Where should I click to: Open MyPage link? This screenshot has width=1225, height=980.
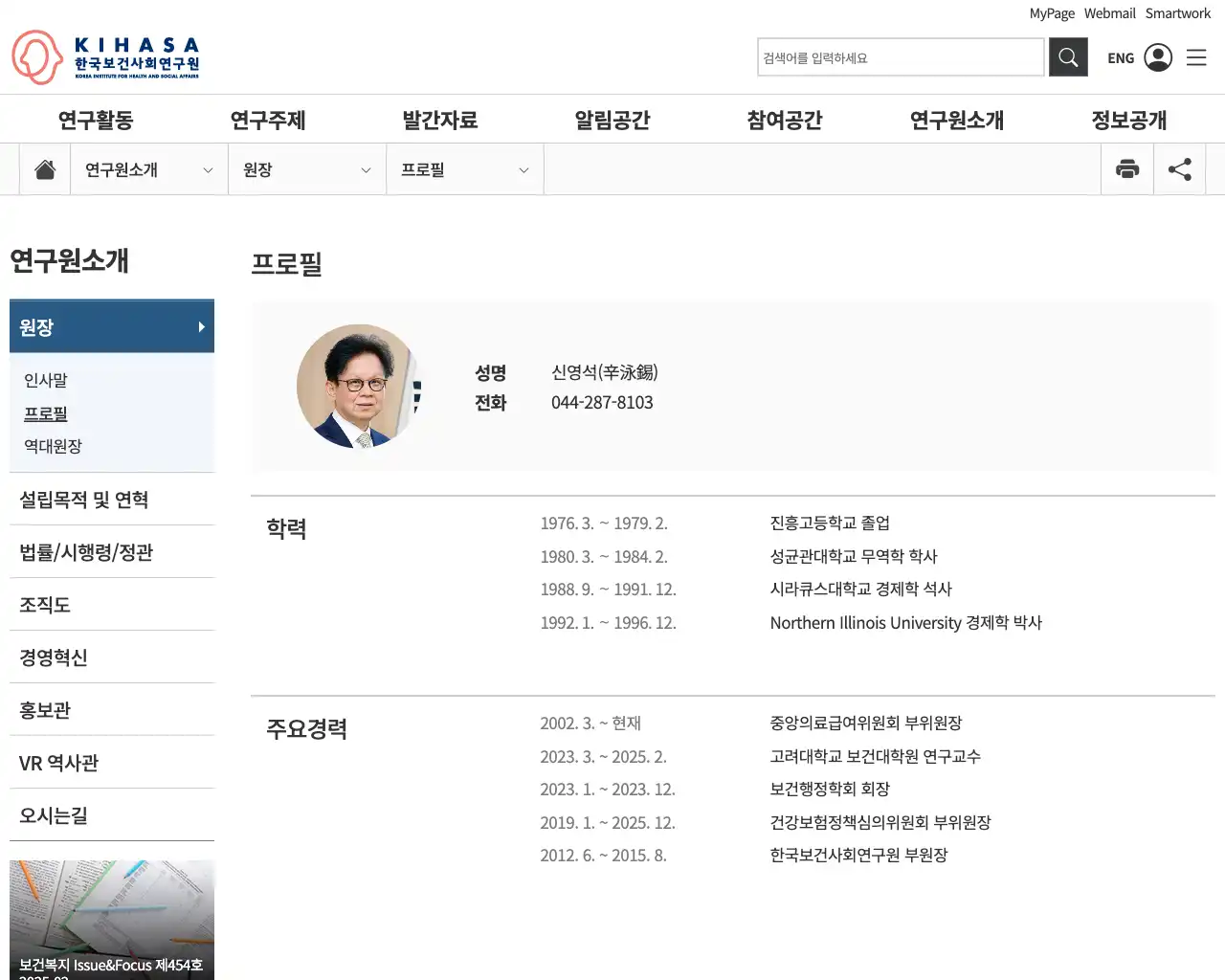(1052, 13)
